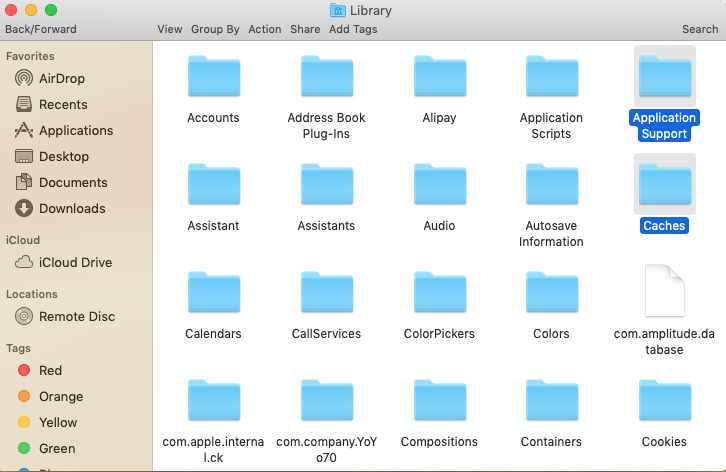Open the Group By dropdown

point(215,29)
